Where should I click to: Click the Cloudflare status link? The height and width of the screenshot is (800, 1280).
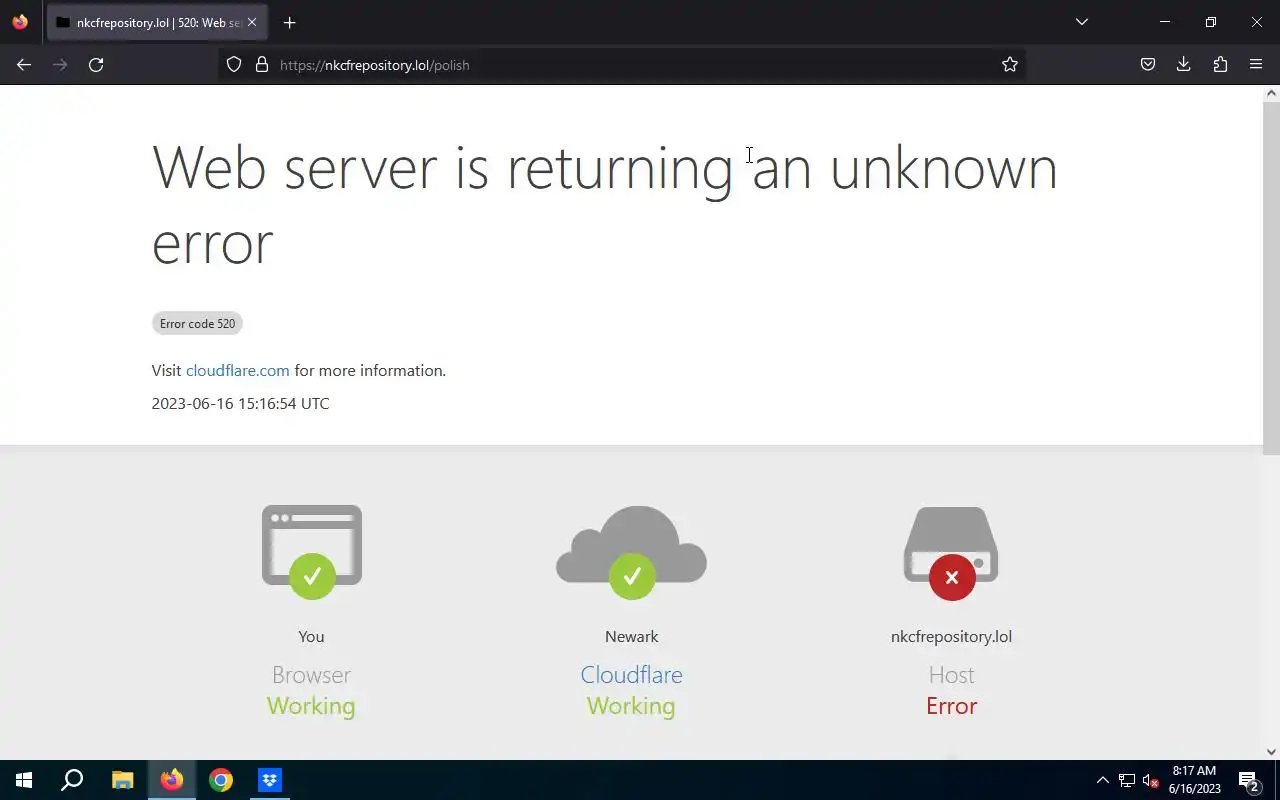pos(632,675)
